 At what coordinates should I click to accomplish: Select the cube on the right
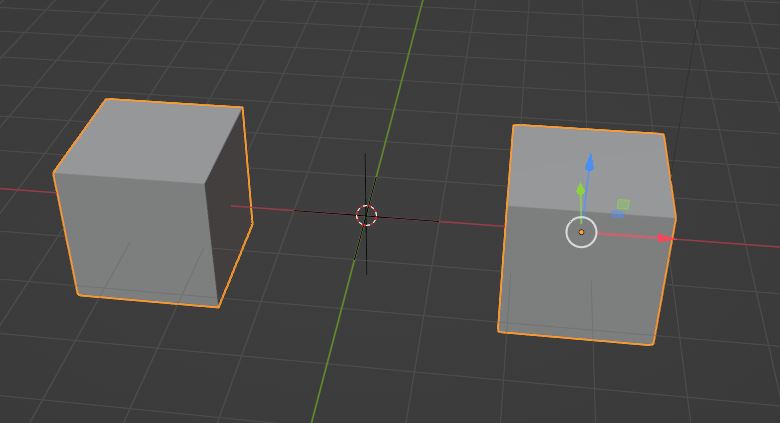(586, 234)
